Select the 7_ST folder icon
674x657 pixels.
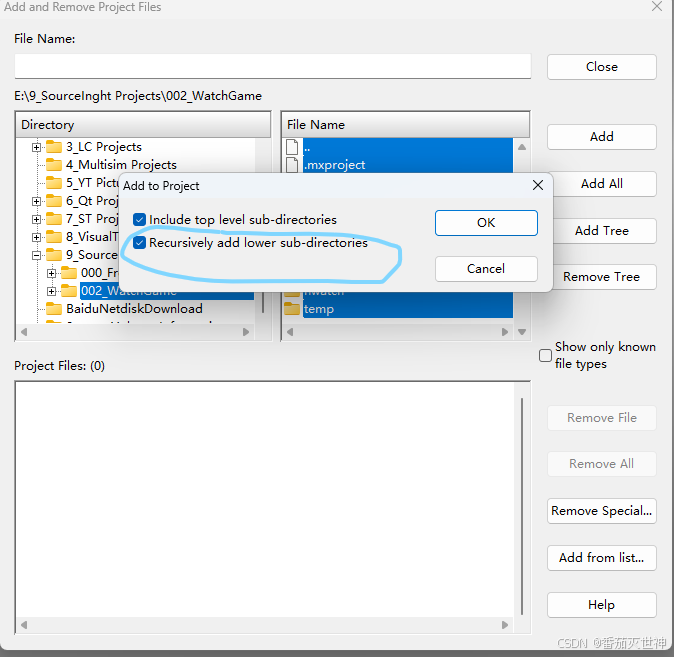(54, 219)
